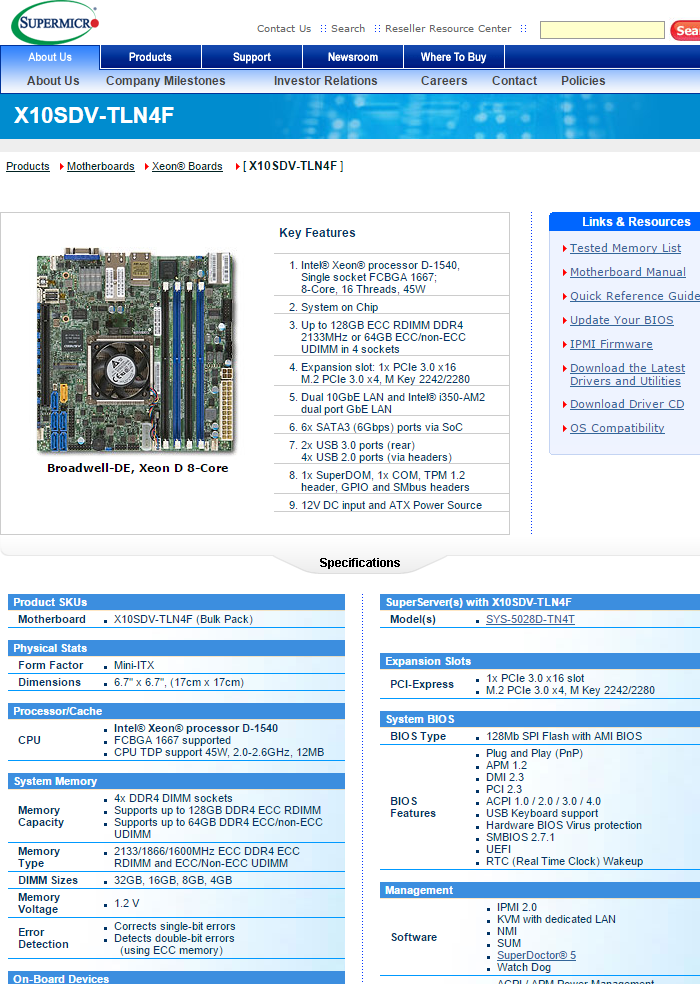700x984 pixels.
Task: Click the dimensions value '6.7" x 6.7"'
Action: (179, 682)
